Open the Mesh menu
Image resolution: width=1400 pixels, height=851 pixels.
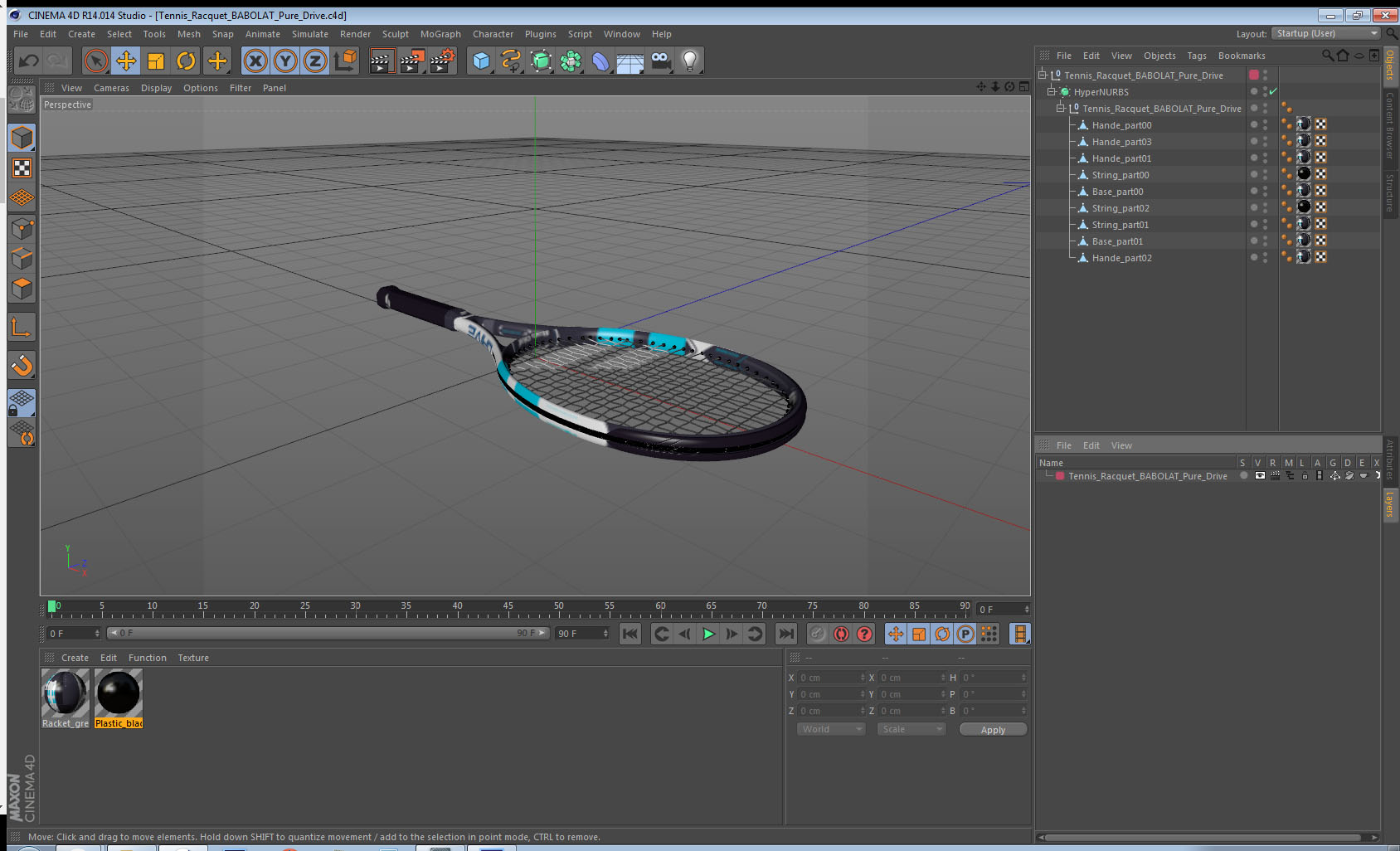[x=188, y=34]
